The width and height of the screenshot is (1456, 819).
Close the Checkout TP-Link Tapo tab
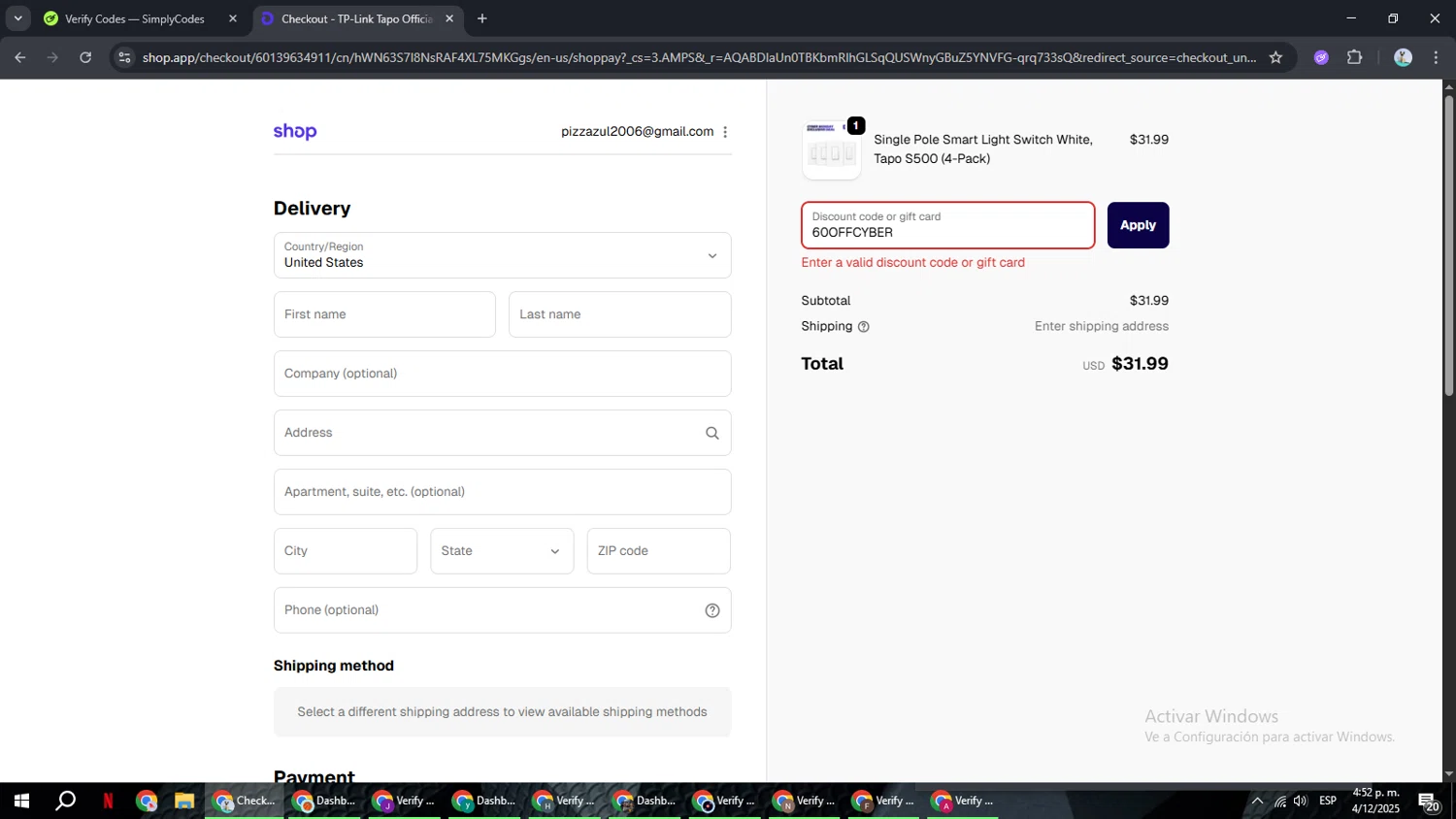(x=449, y=18)
